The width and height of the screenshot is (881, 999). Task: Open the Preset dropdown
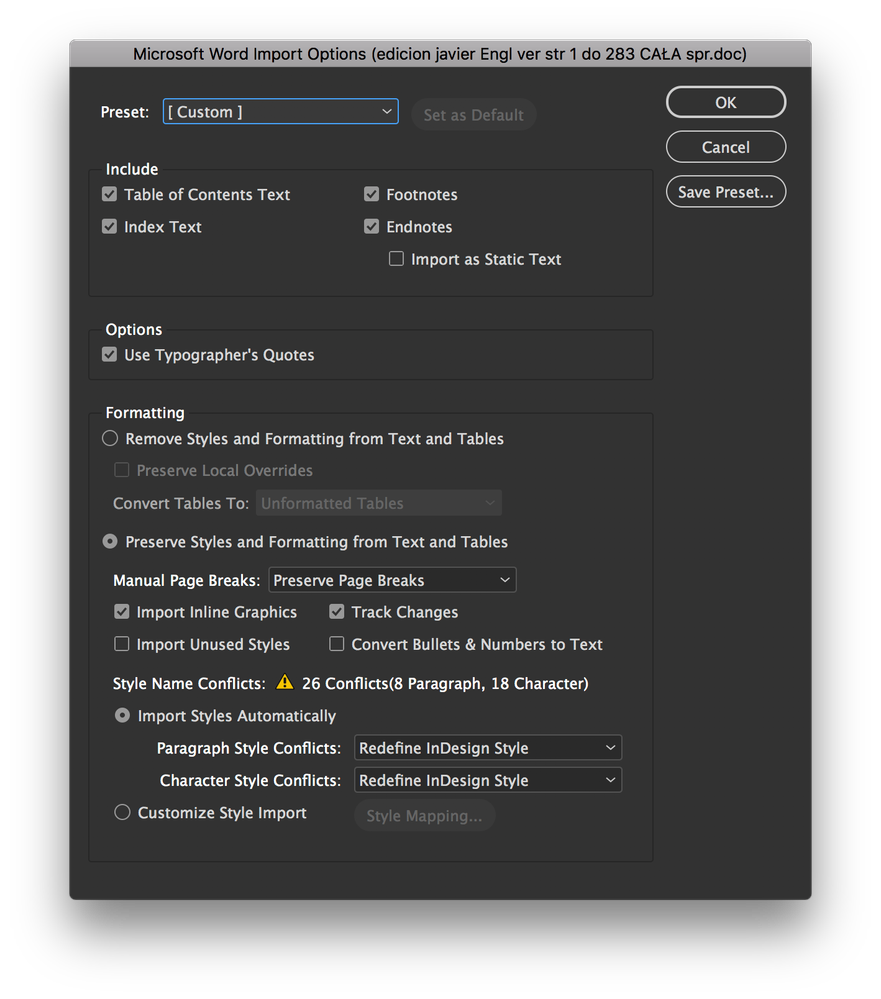tap(280, 112)
